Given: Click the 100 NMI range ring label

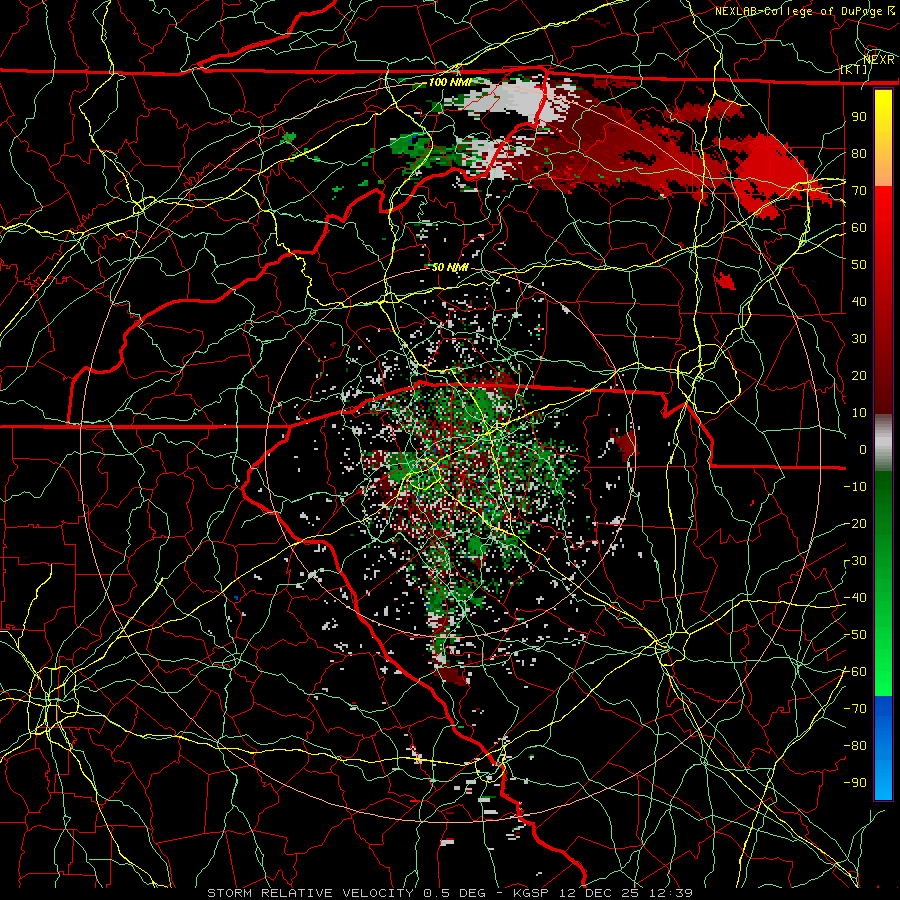Looking at the screenshot, I should pyautogui.click(x=449, y=82).
